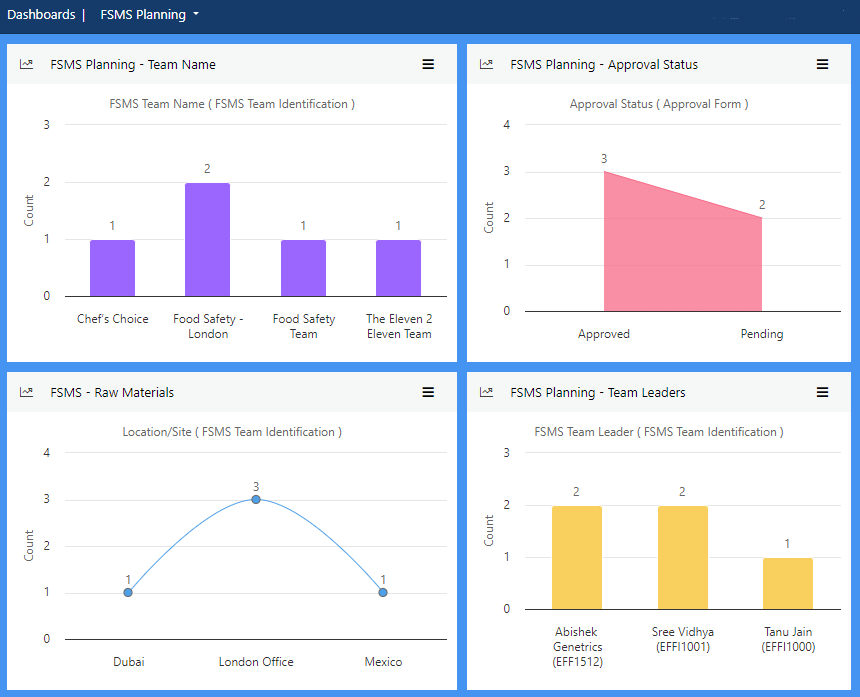Click The Eleven 2 Eleven Team bar
860x697 pixels.
tap(398, 268)
